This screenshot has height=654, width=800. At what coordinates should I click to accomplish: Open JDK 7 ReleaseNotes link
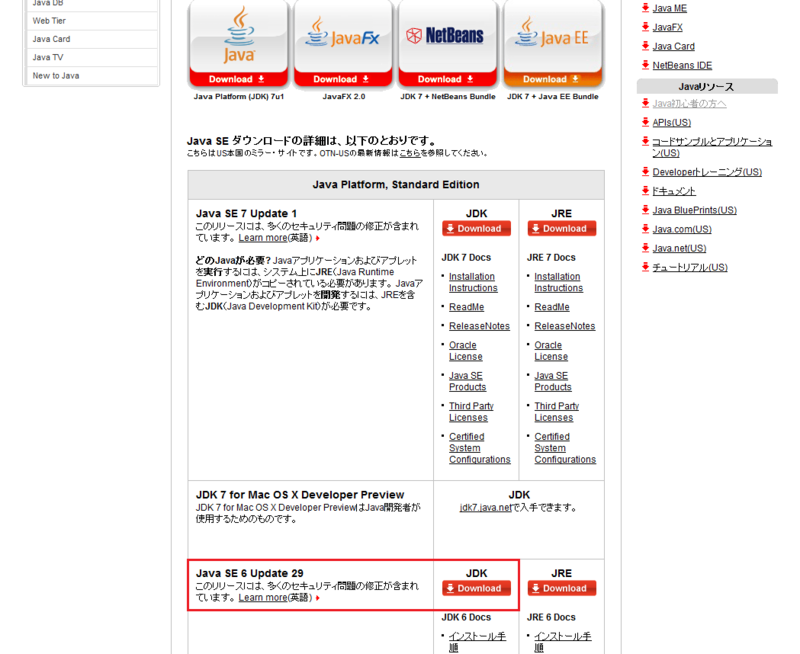(479, 326)
